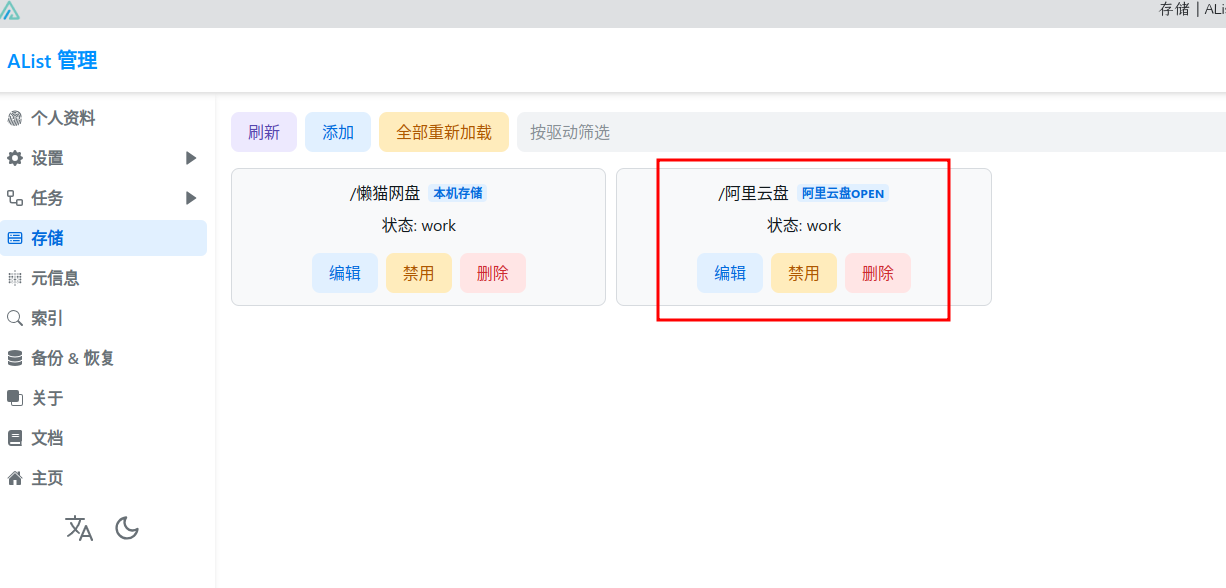
Task: Click the house icon beside 主页
Action: tap(15, 478)
